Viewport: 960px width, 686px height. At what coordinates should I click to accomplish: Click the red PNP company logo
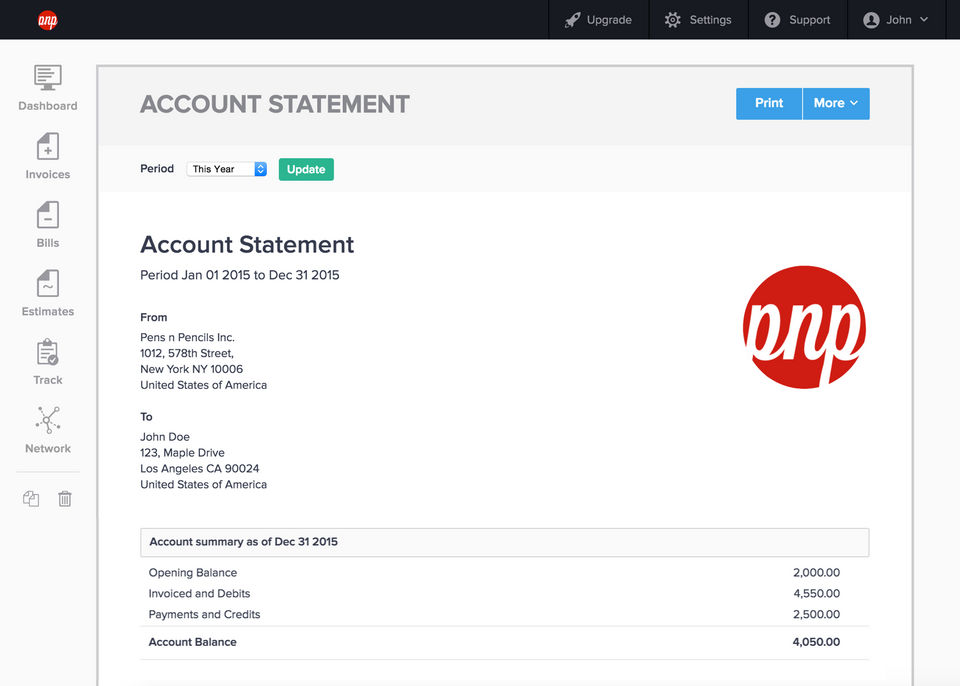point(804,327)
